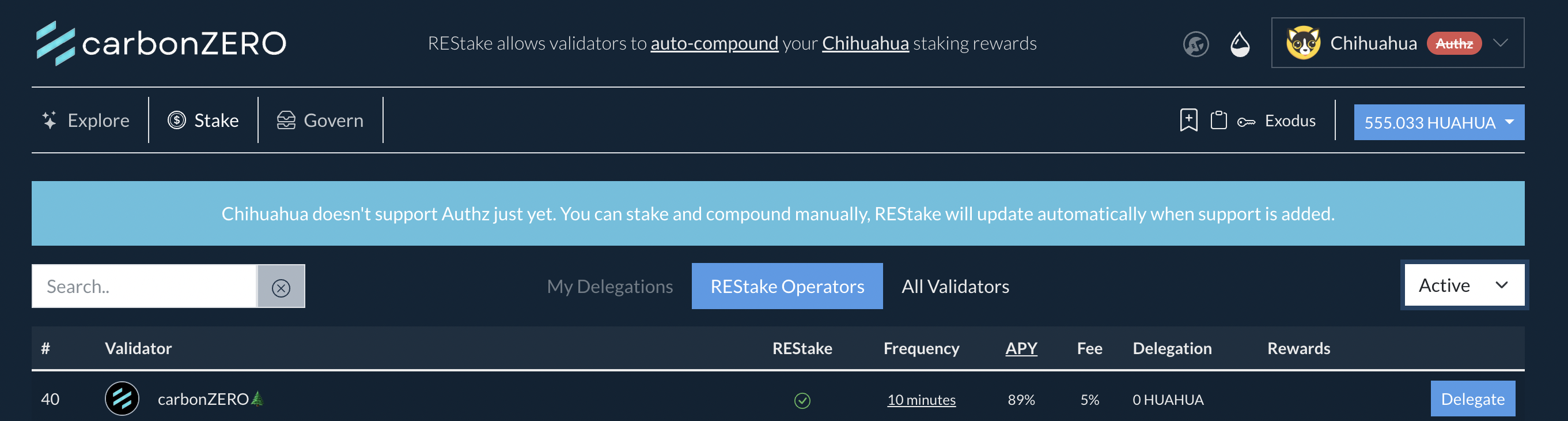The image size is (1568, 421).
Task: Sort validators by APY column header
Action: (x=1021, y=348)
